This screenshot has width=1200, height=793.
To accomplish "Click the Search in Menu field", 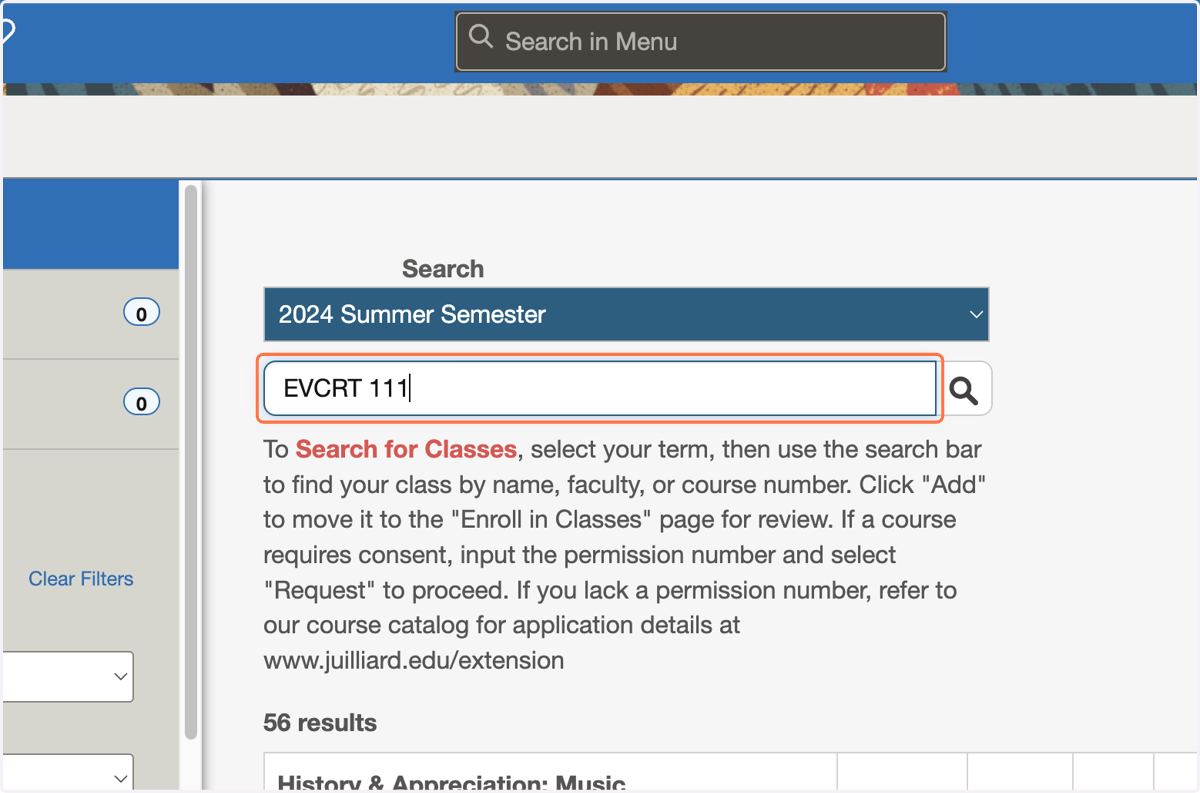I will point(700,41).
